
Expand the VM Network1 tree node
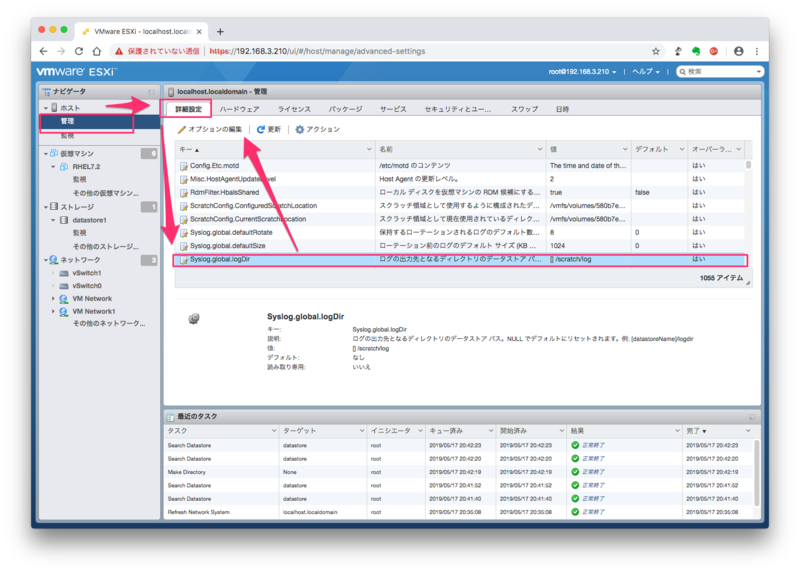pyautogui.click(x=53, y=311)
